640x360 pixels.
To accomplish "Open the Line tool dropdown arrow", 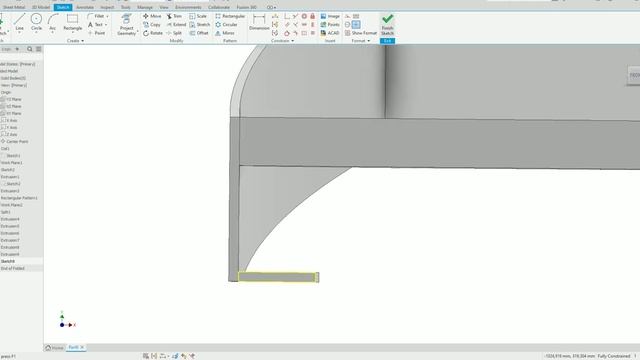I will click(x=19, y=32).
